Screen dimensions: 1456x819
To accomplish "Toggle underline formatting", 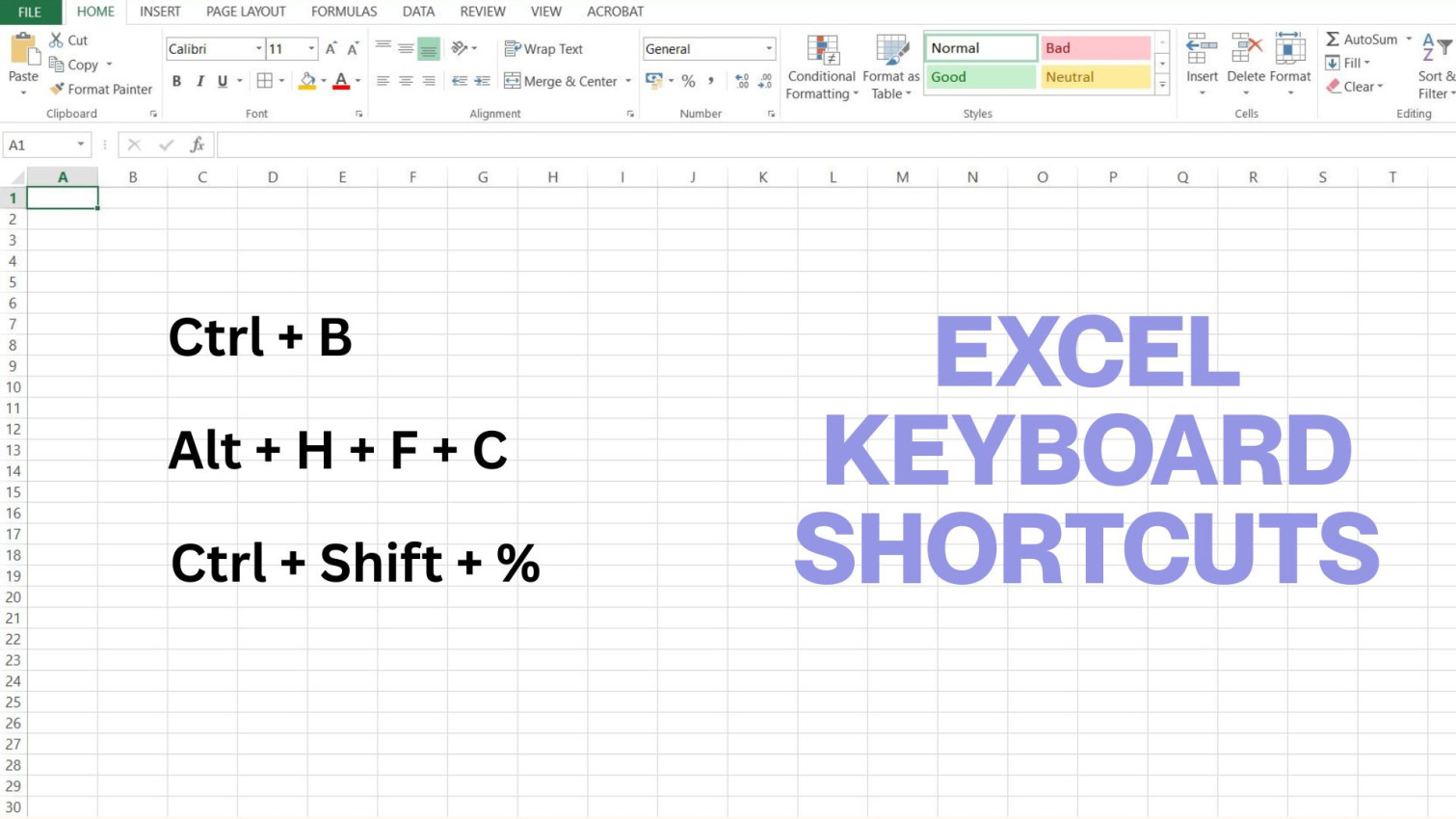I will [x=221, y=81].
